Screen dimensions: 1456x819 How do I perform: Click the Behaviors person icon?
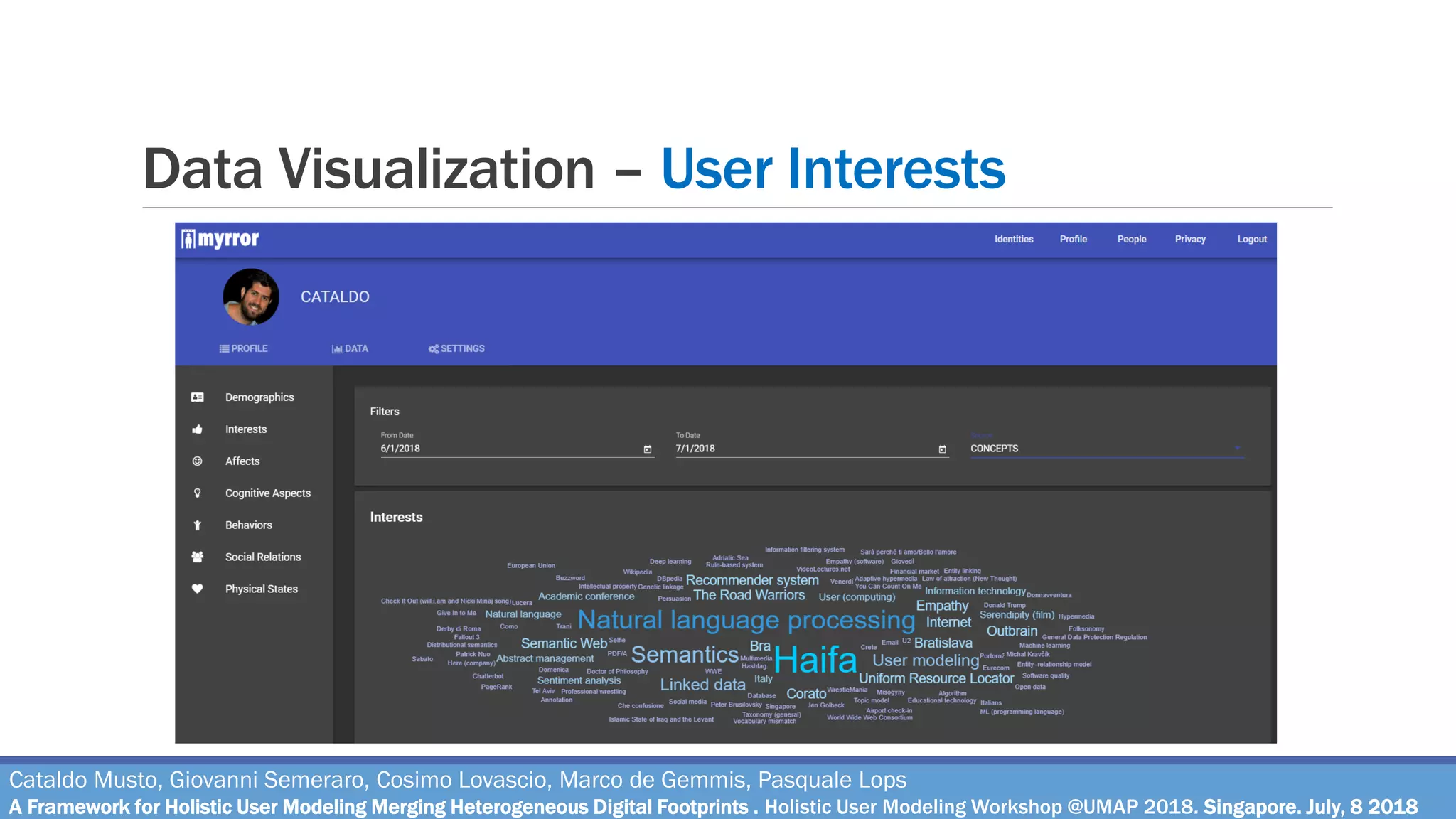[198, 525]
